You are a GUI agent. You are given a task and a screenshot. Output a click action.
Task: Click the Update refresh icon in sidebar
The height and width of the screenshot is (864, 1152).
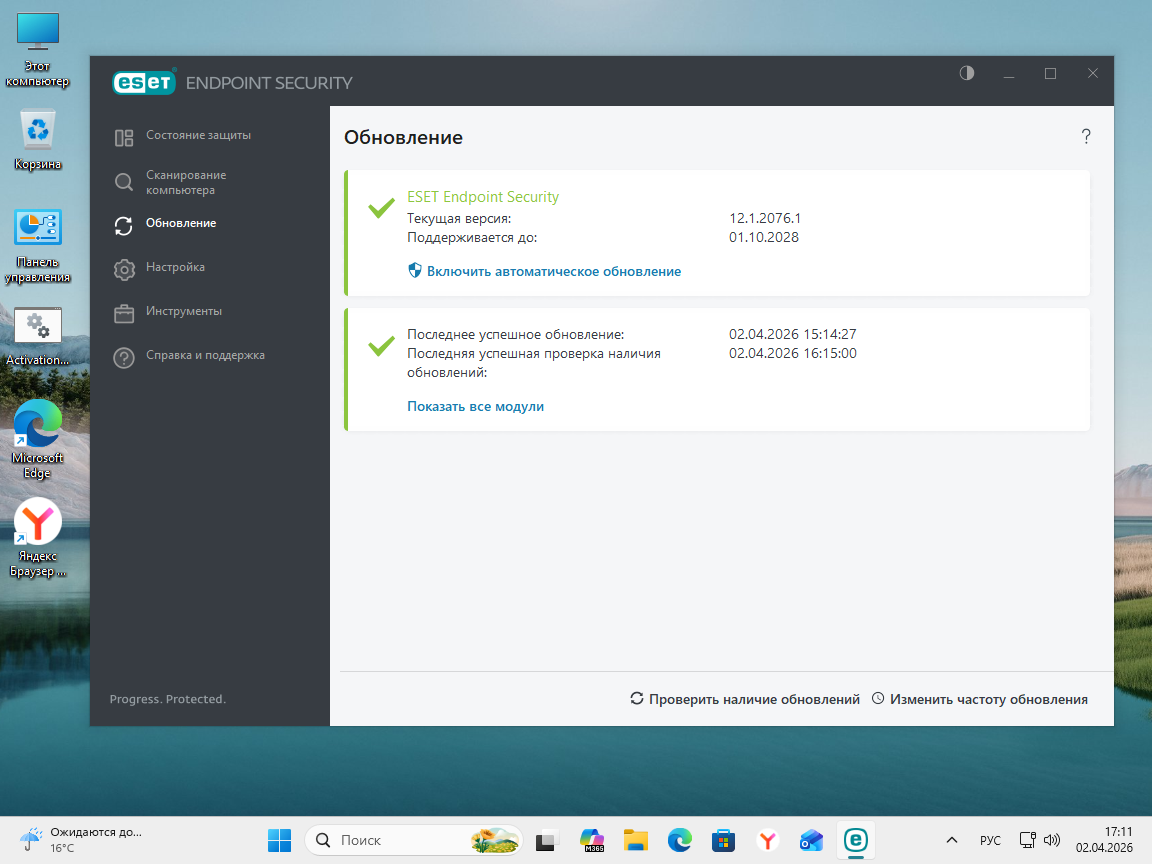click(x=124, y=225)
